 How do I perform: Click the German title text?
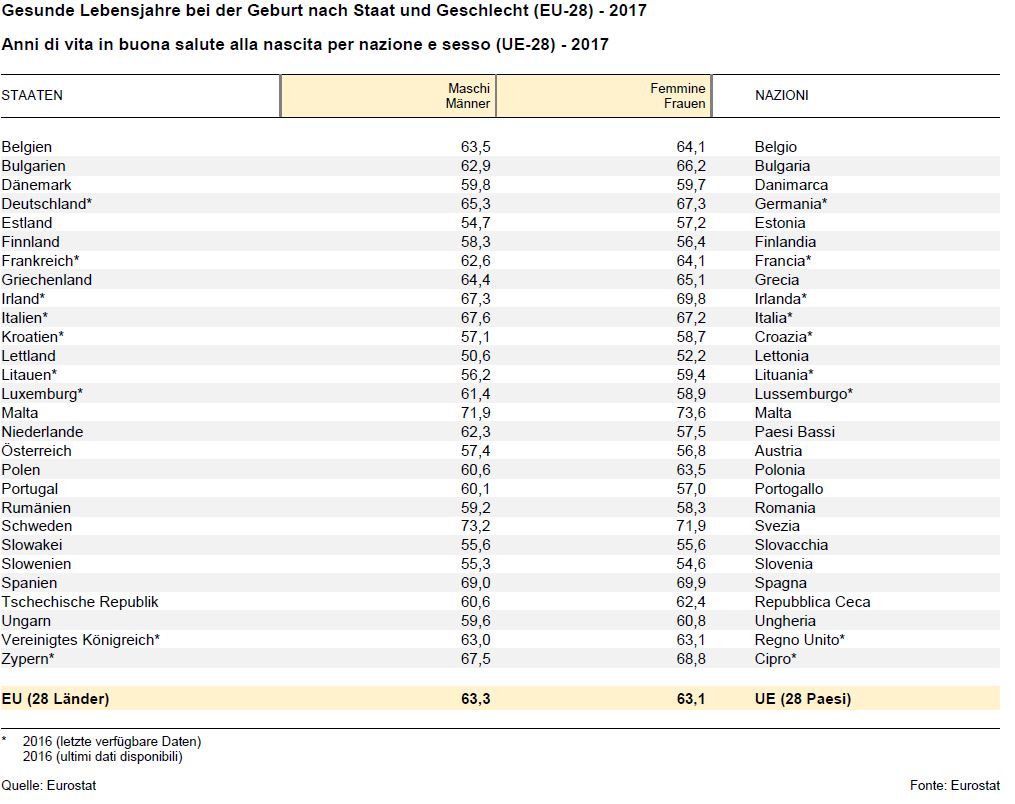click(323, 12)
